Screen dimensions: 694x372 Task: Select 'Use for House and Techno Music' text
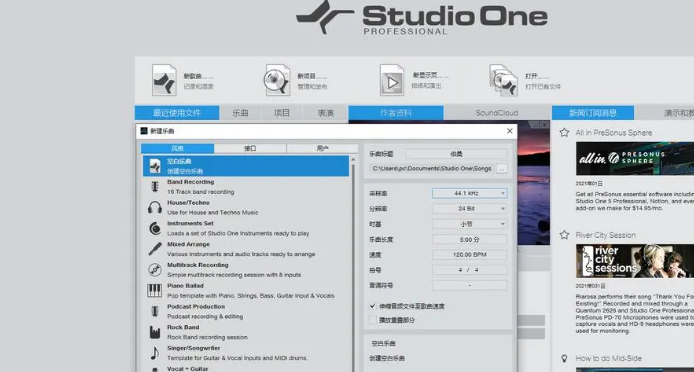click(212, 213)
